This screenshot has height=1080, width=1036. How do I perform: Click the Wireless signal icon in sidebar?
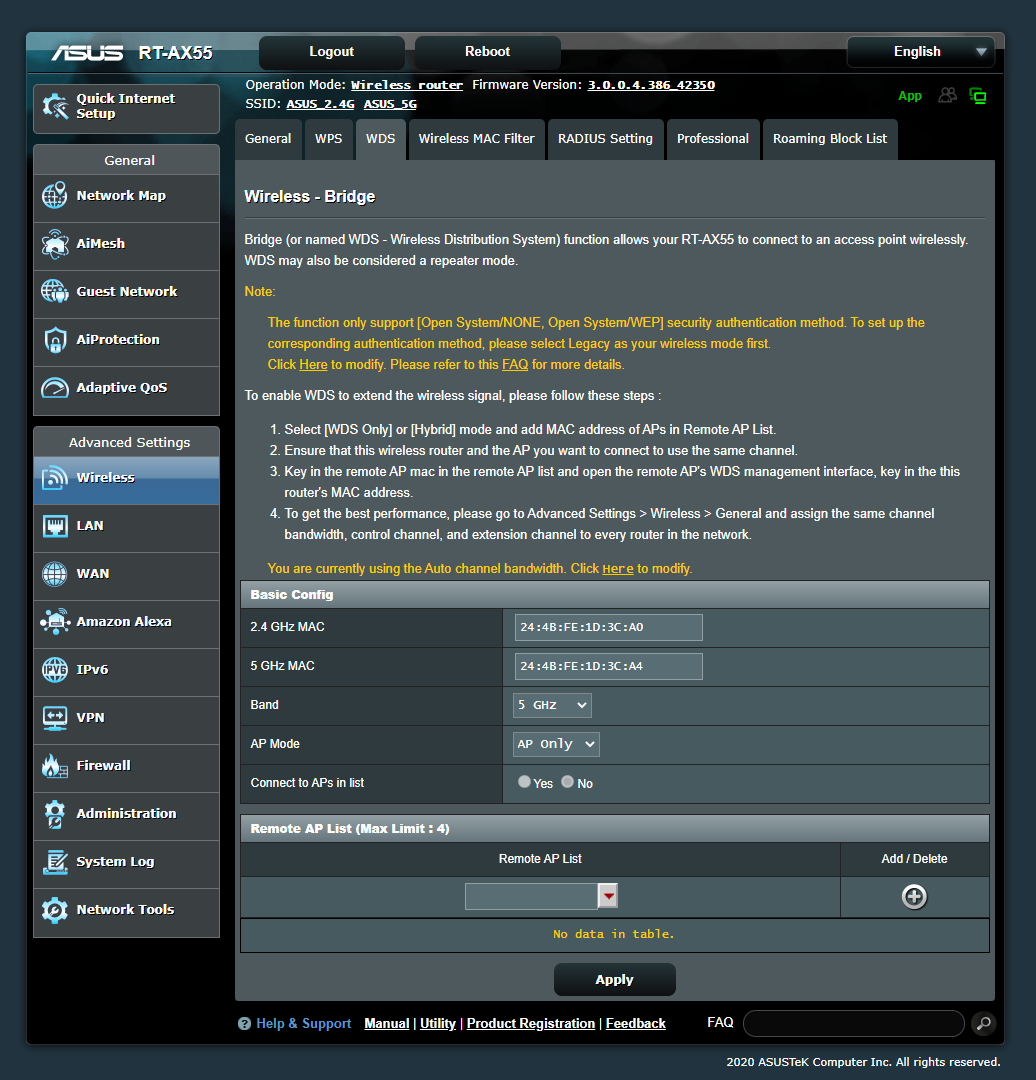[54, 477]
